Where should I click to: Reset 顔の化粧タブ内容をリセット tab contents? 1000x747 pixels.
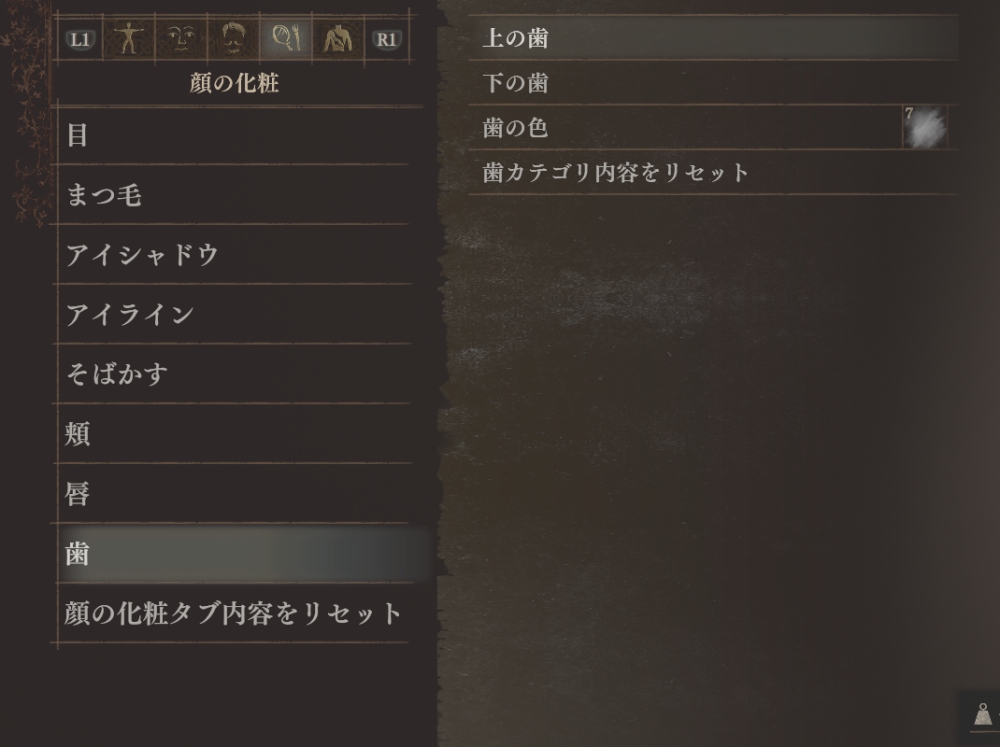[233, 613]
